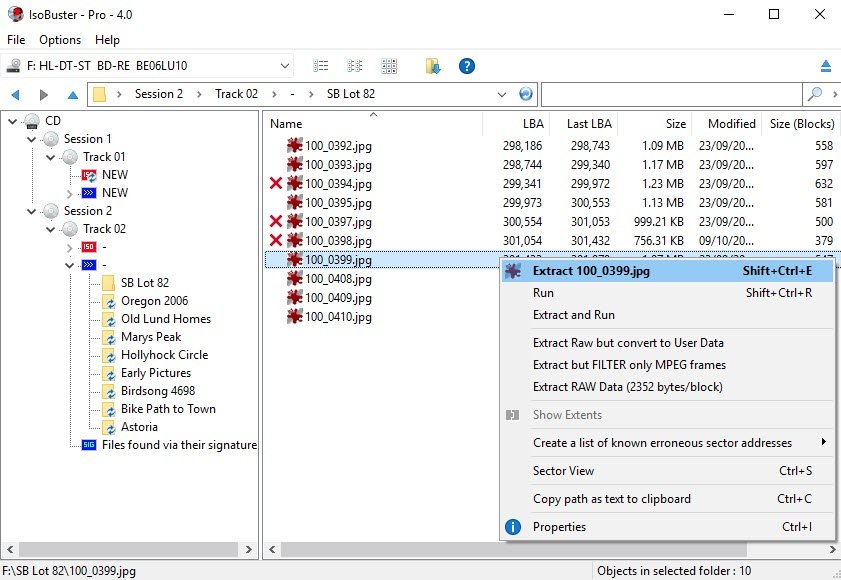
Task: Navigate forward with right arrow
Action: 44,95
